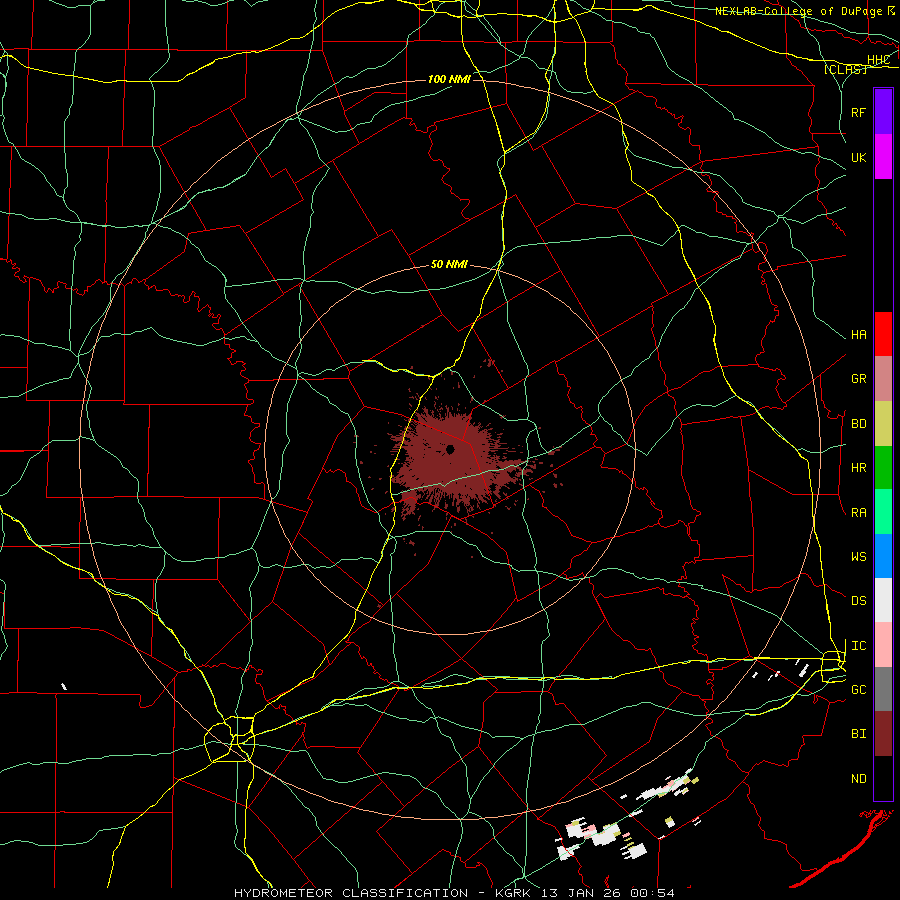Select the BD yellow legend block
This screenshot has height=900, width=900.
click(x=883, y=423)
